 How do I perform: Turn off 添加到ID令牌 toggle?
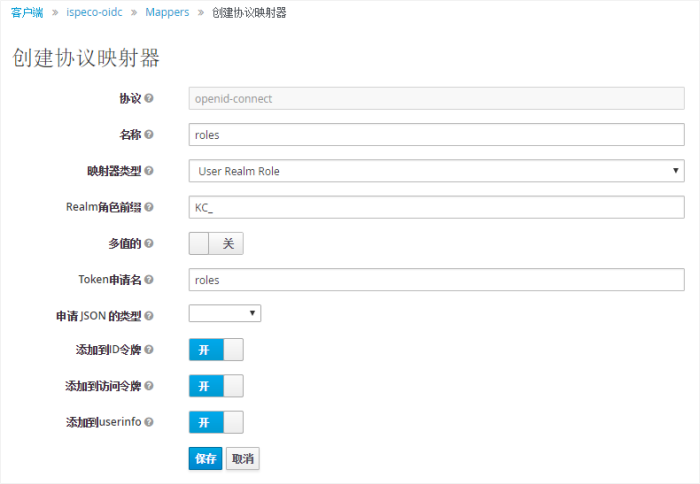click(216, 350)
